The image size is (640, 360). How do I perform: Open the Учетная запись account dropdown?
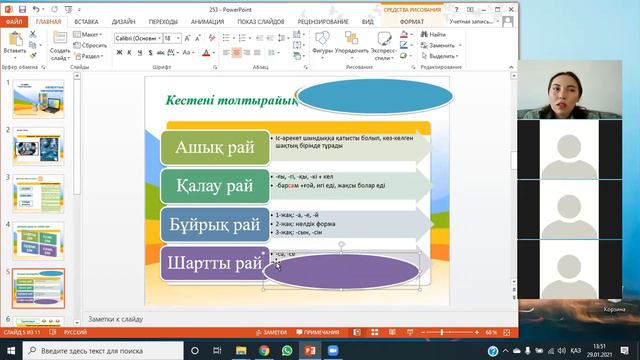pyautogui.click(x=474, y=21)
